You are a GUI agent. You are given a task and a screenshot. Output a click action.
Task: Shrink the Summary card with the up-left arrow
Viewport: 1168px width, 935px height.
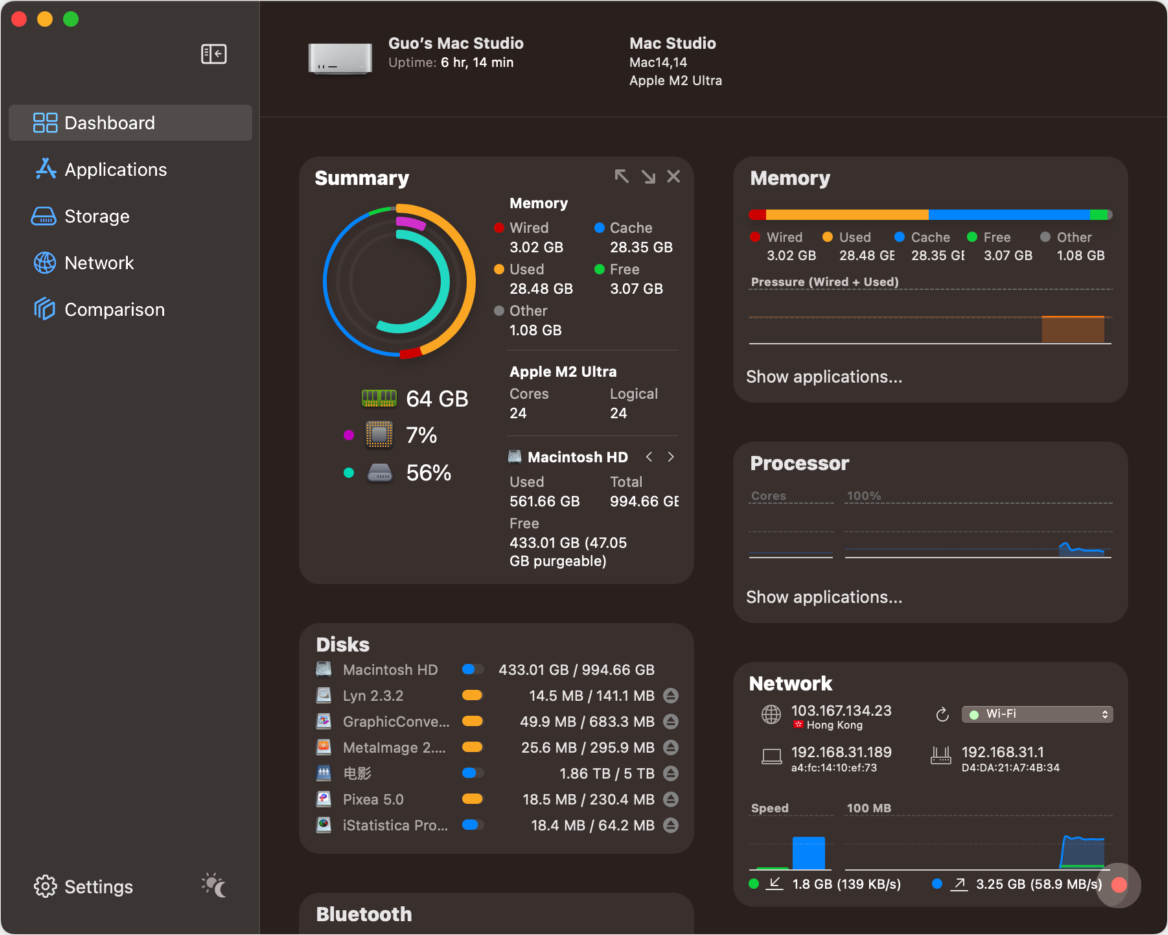[x=621, y=177]
